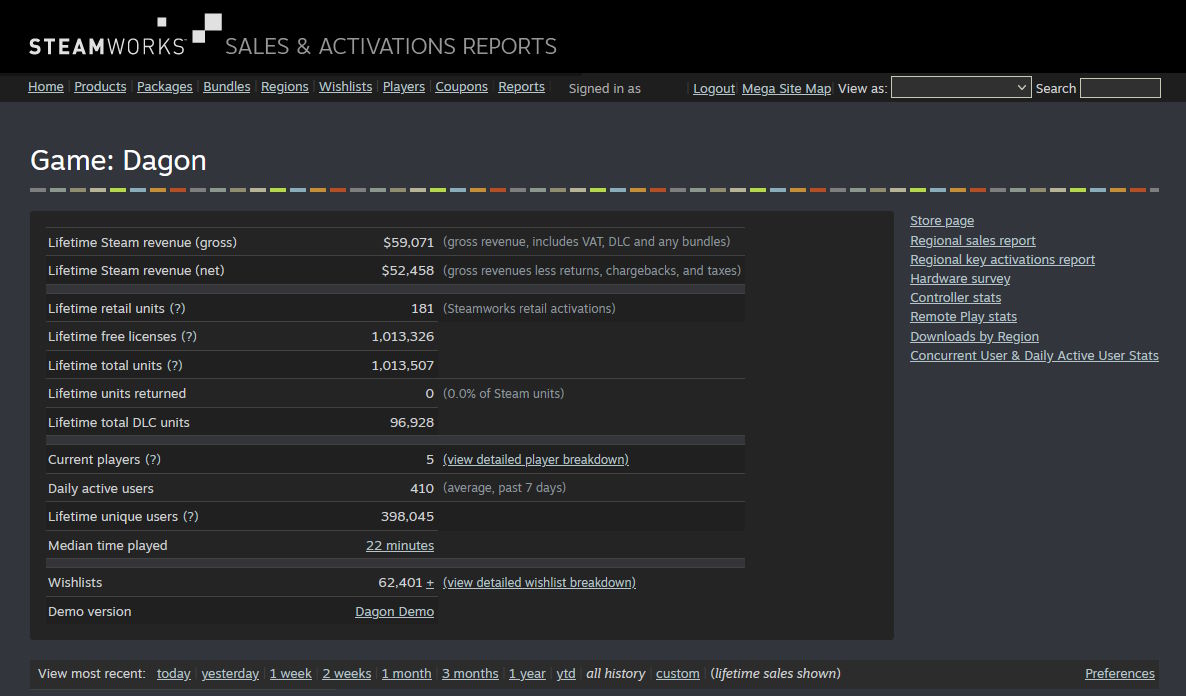The image size is (1186, 696).
Task: Go to Players section
Action: (x=403, y=86)
